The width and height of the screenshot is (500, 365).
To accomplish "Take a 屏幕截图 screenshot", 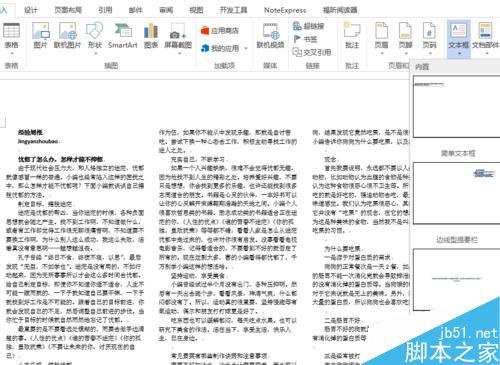I will click(x=178, y=35).
